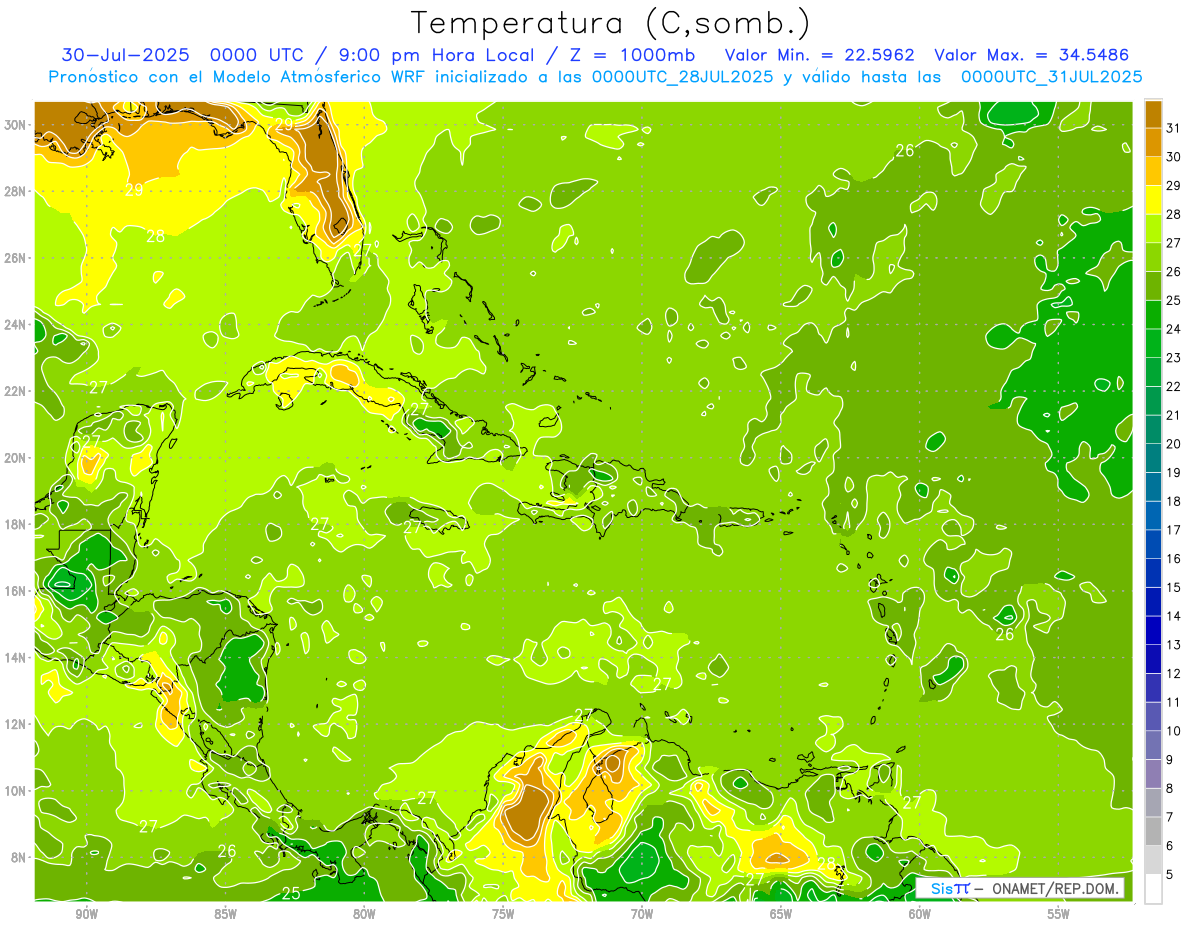The height and width of the screenshot is (927, 1200).
Task: Click the '90W' longitude axis label
Action: click(87, 914)
